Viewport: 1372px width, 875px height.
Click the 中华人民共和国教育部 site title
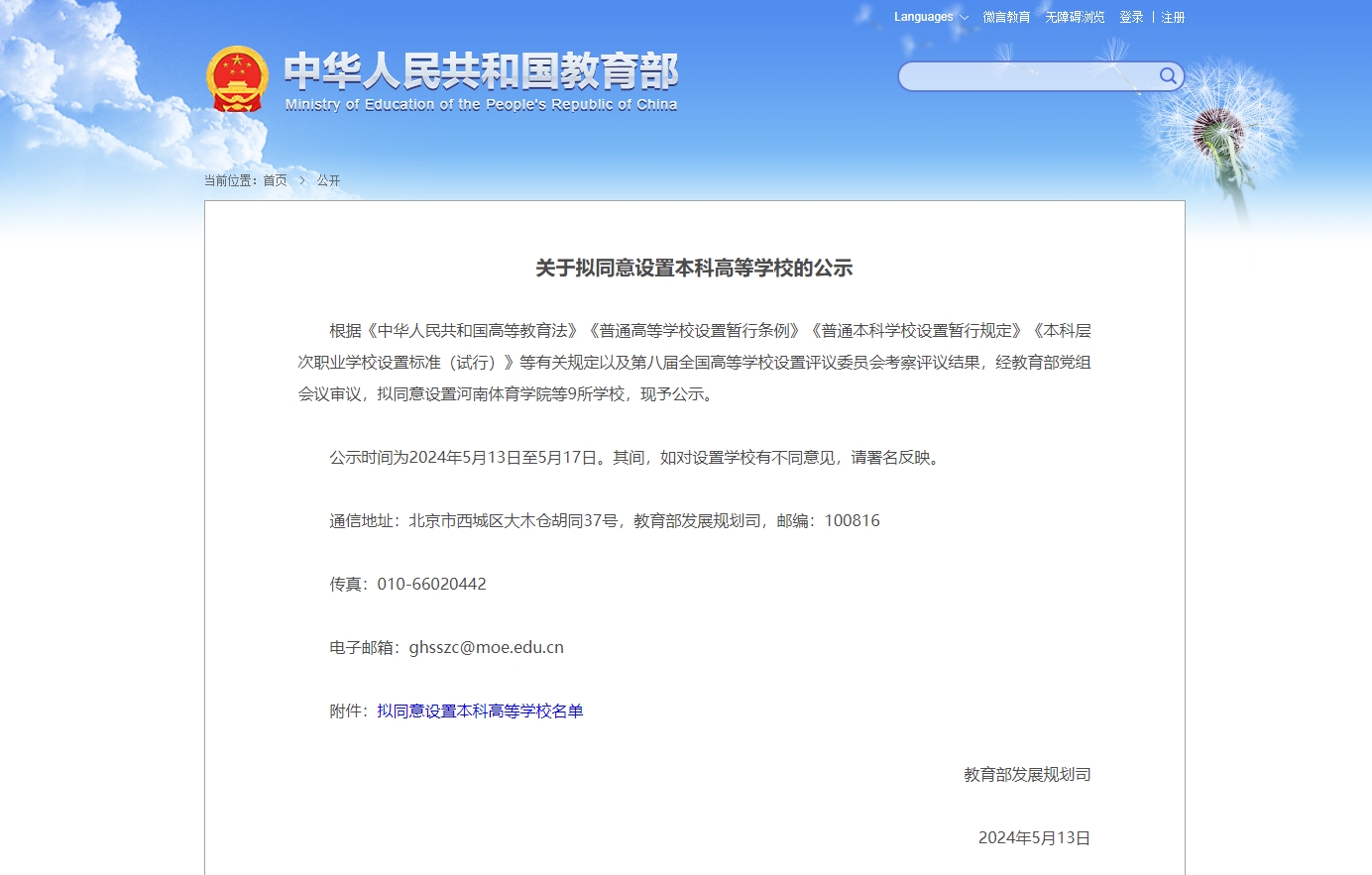[x=481, y=71]
